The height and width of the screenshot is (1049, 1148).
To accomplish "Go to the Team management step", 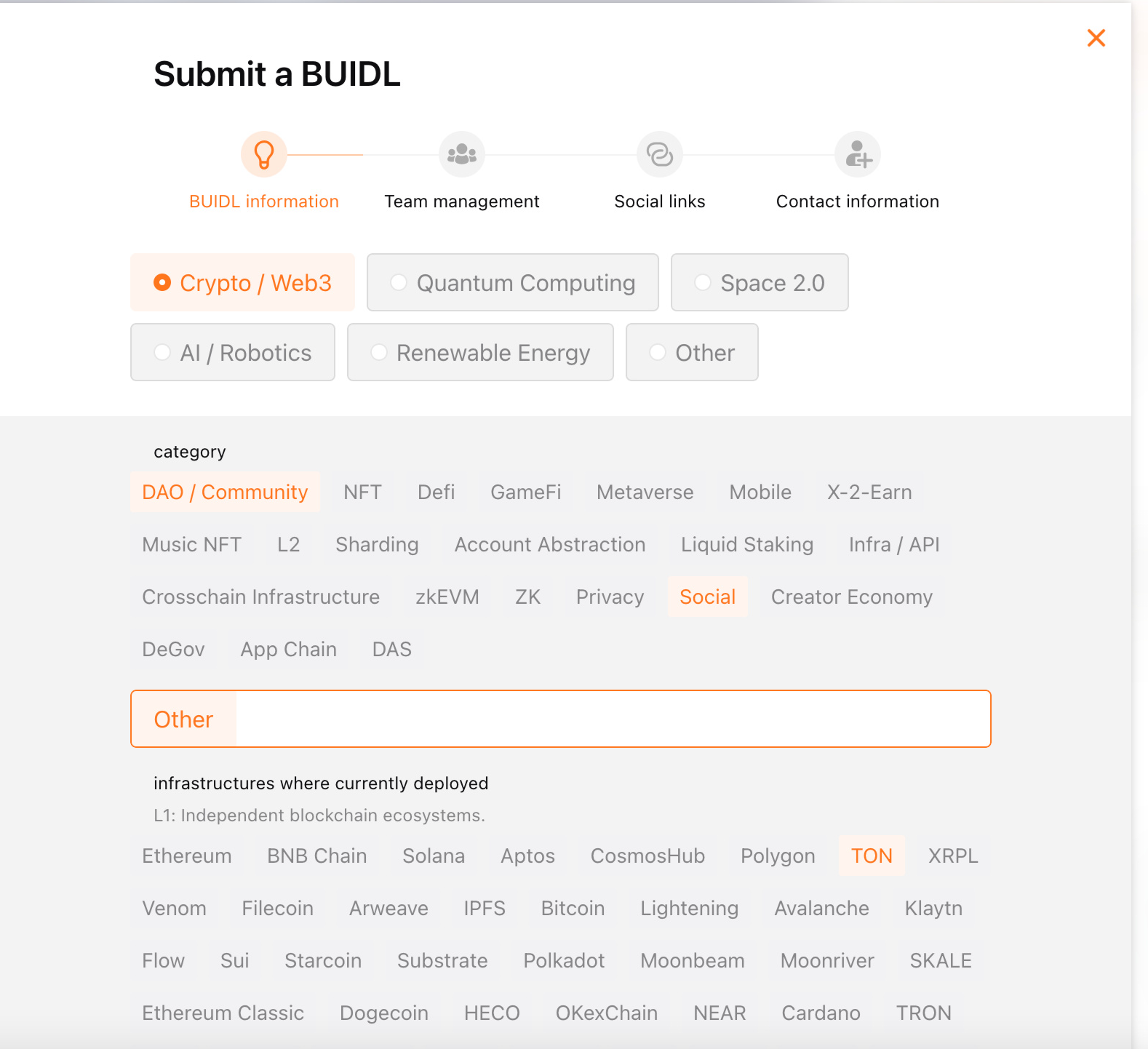I will (462, 202).
